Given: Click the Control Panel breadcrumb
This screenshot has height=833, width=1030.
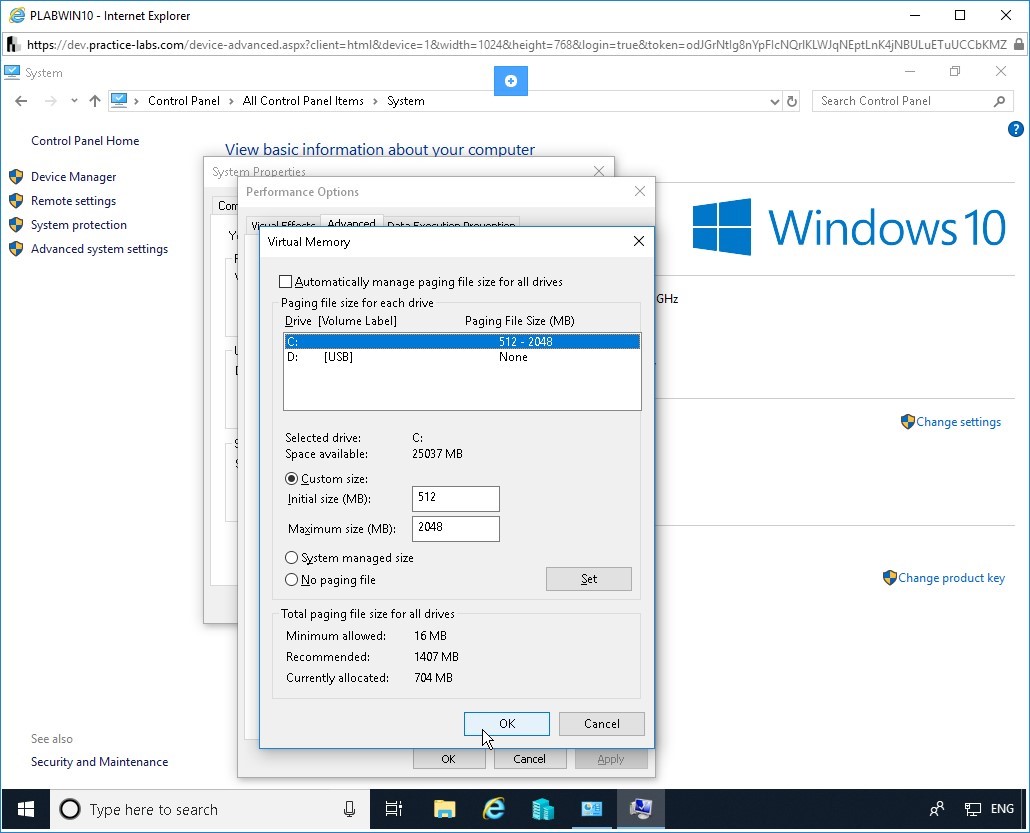Looking at the screenshot, I should [x=184, y=101].
